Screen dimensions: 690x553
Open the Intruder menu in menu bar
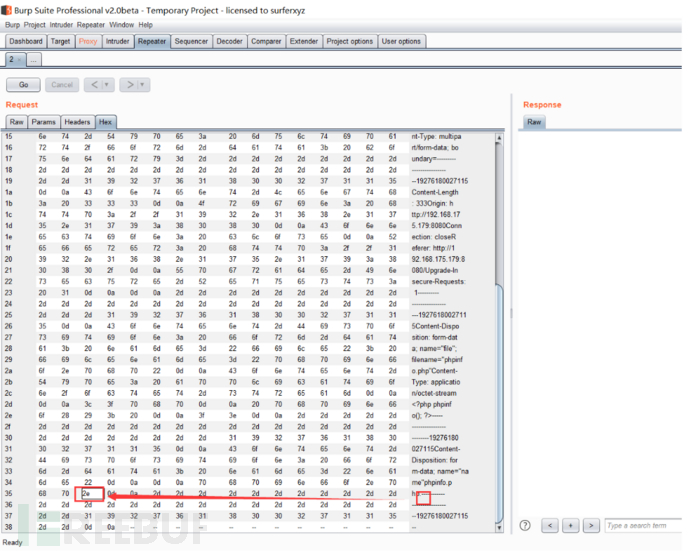tap(61, 25)
